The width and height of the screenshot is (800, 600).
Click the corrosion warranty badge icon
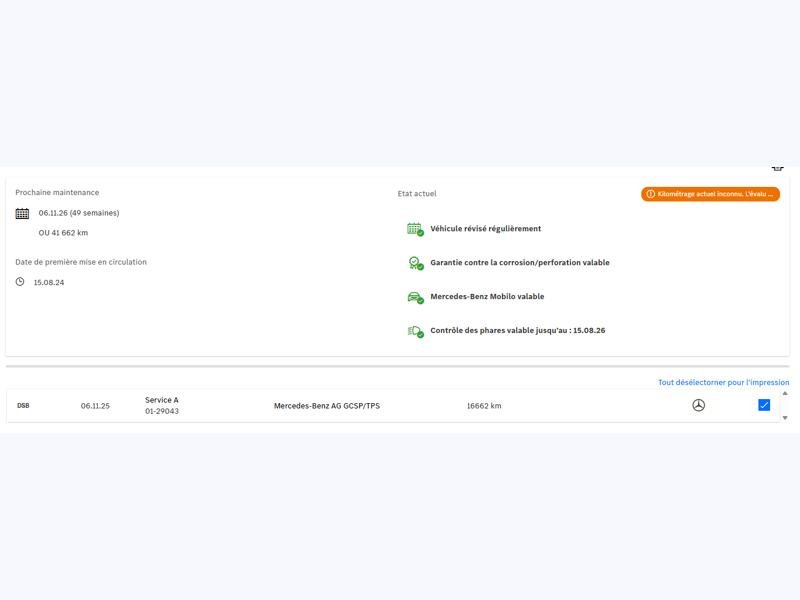[x=415, y=263]
